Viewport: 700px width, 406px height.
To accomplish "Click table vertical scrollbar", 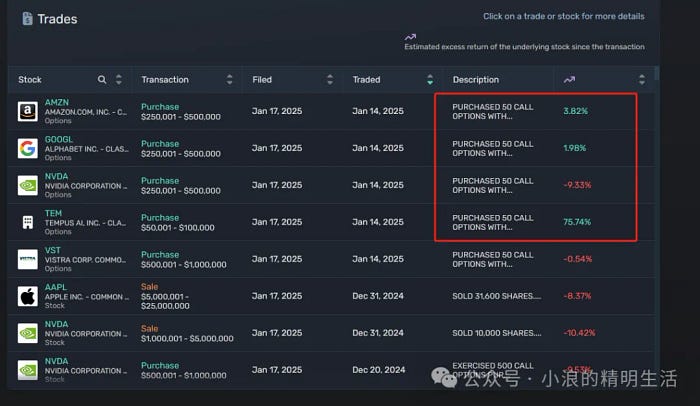I will click(657, 73).
